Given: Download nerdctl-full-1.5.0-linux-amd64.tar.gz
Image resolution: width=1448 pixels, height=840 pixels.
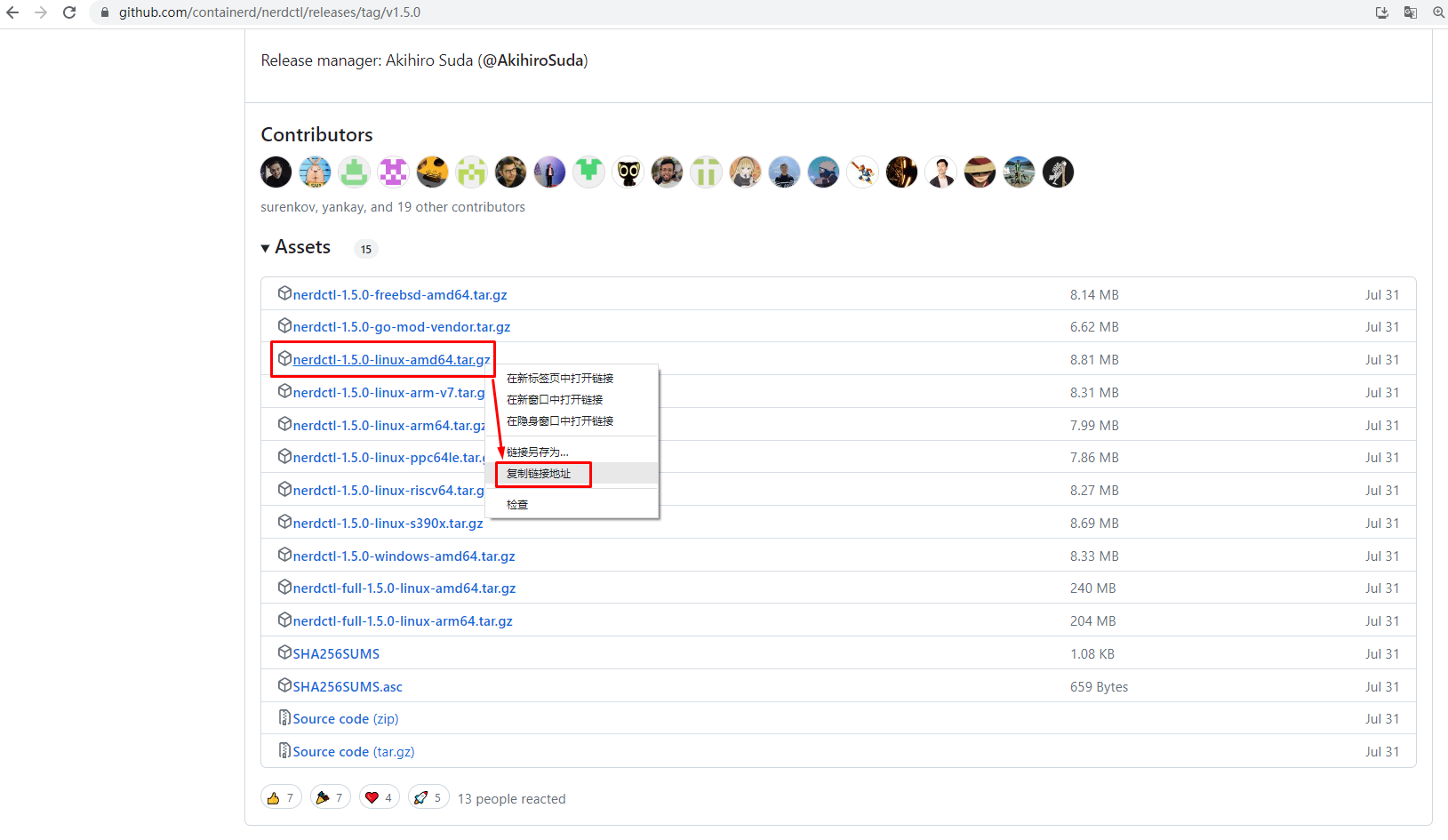Looking at the screenshot, I should pos(404,588).
